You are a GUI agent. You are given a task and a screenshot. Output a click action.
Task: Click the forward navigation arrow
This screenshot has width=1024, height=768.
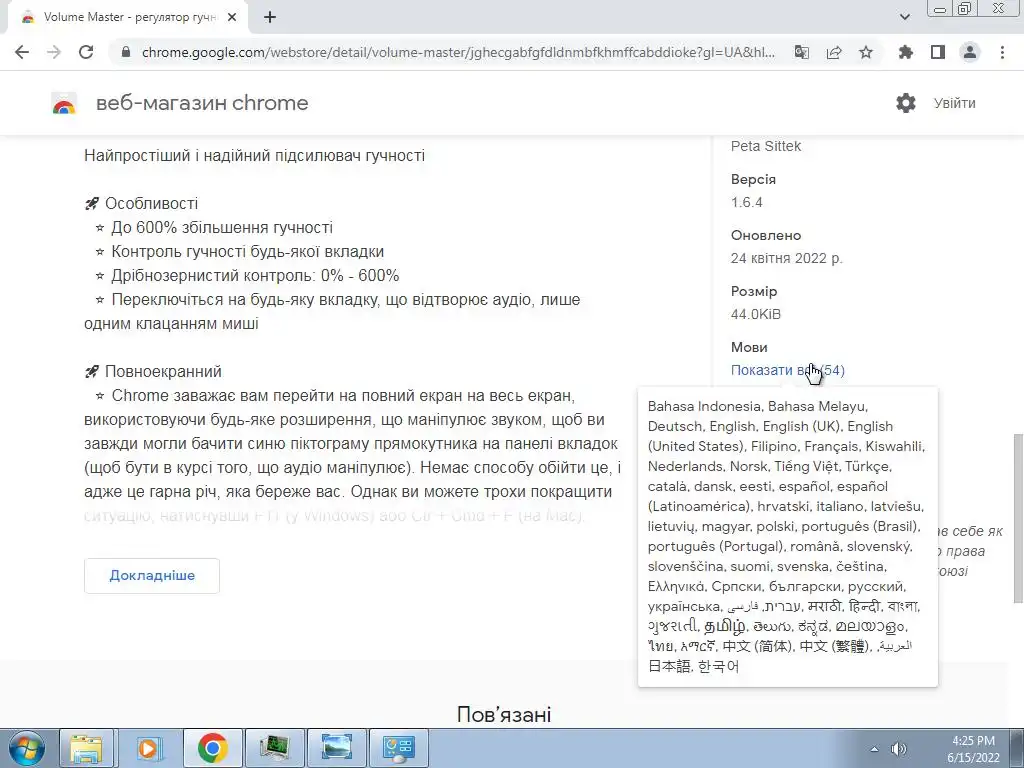pos(54,52)
